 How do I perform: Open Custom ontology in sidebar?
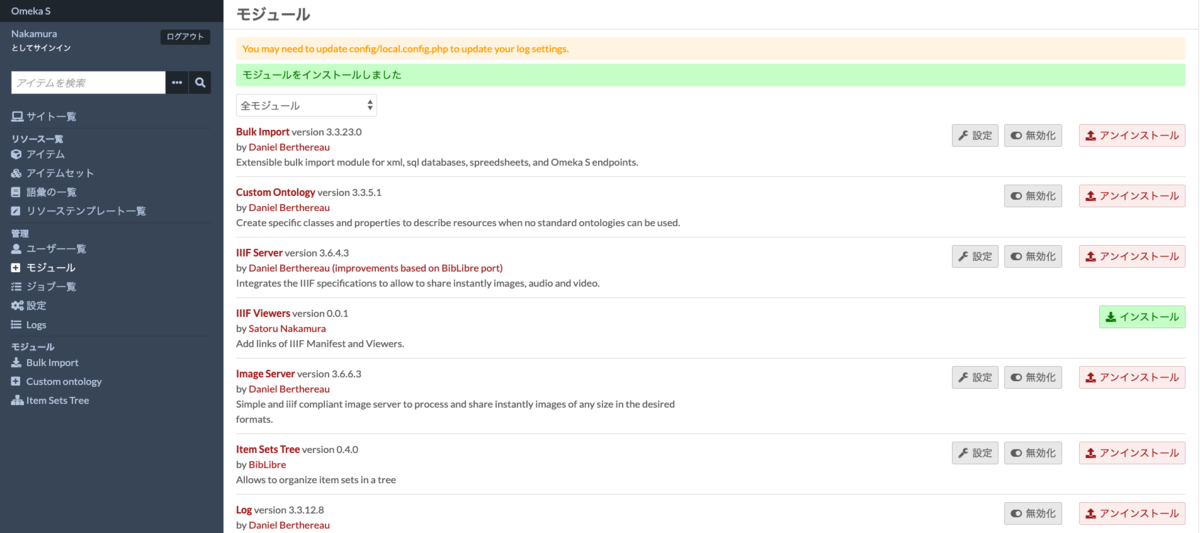tap(56, 381)
